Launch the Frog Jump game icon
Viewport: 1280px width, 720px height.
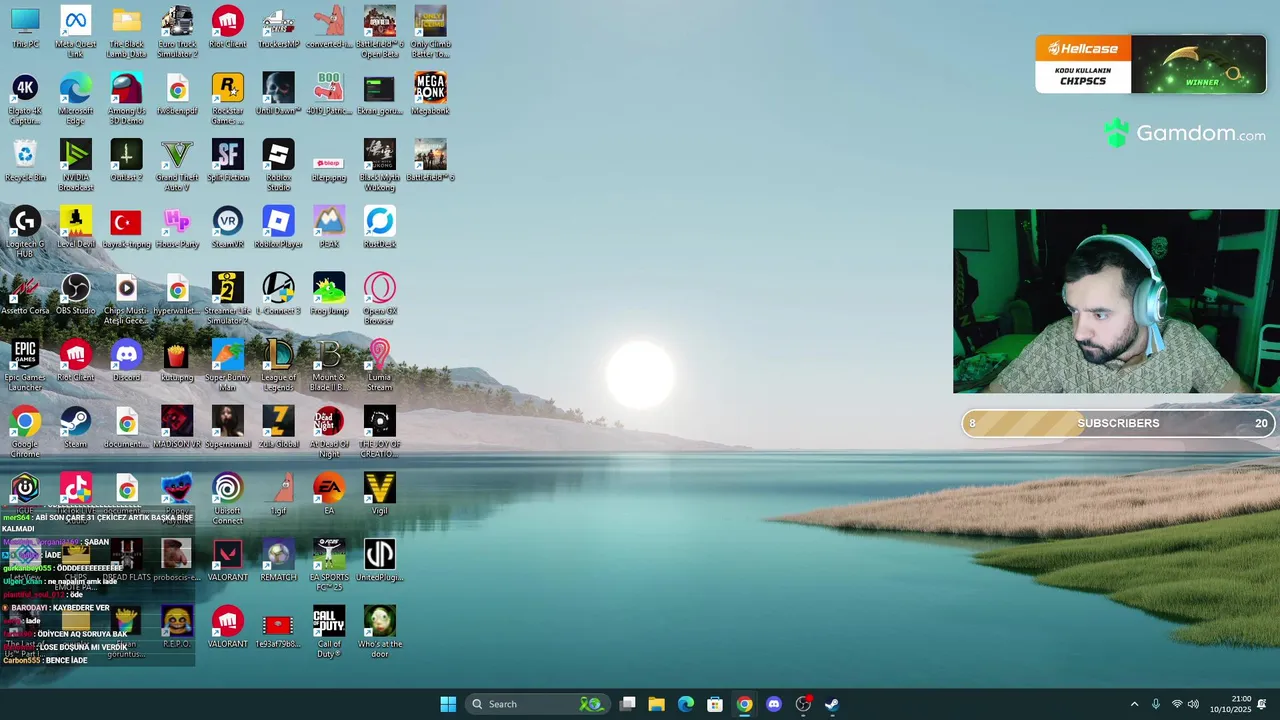[x=329, y=293]
